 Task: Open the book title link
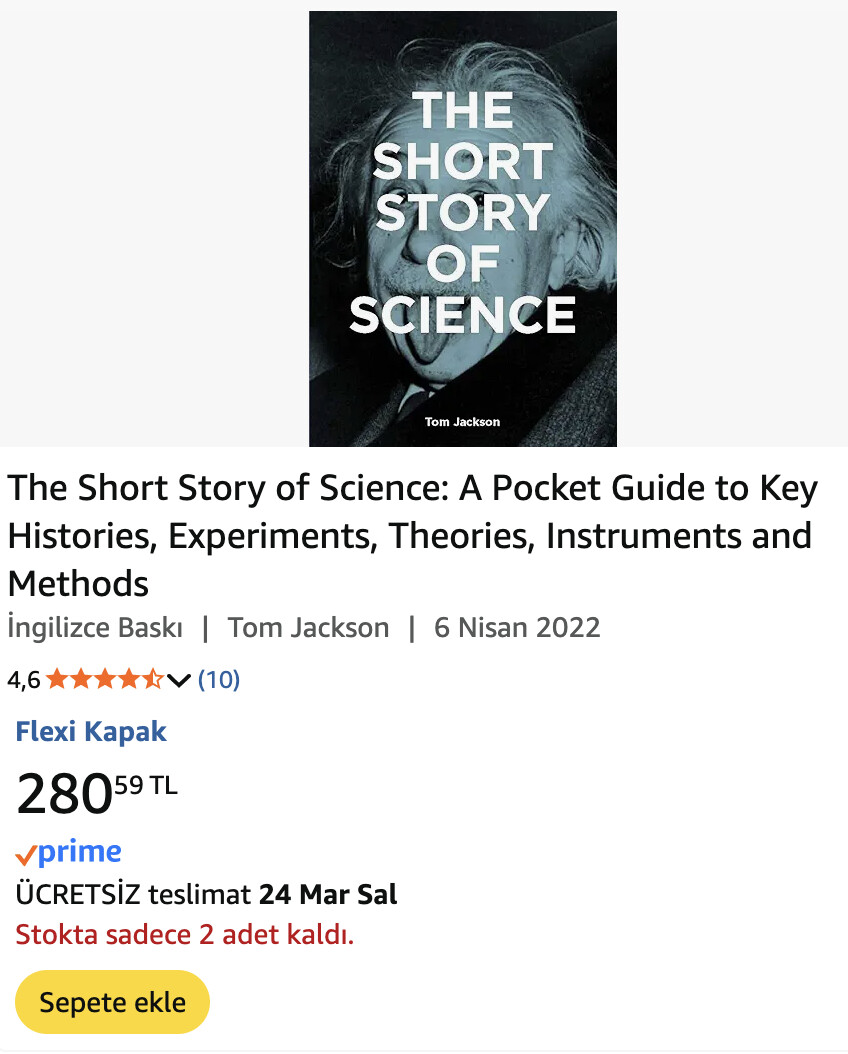(x=413, y=535)
